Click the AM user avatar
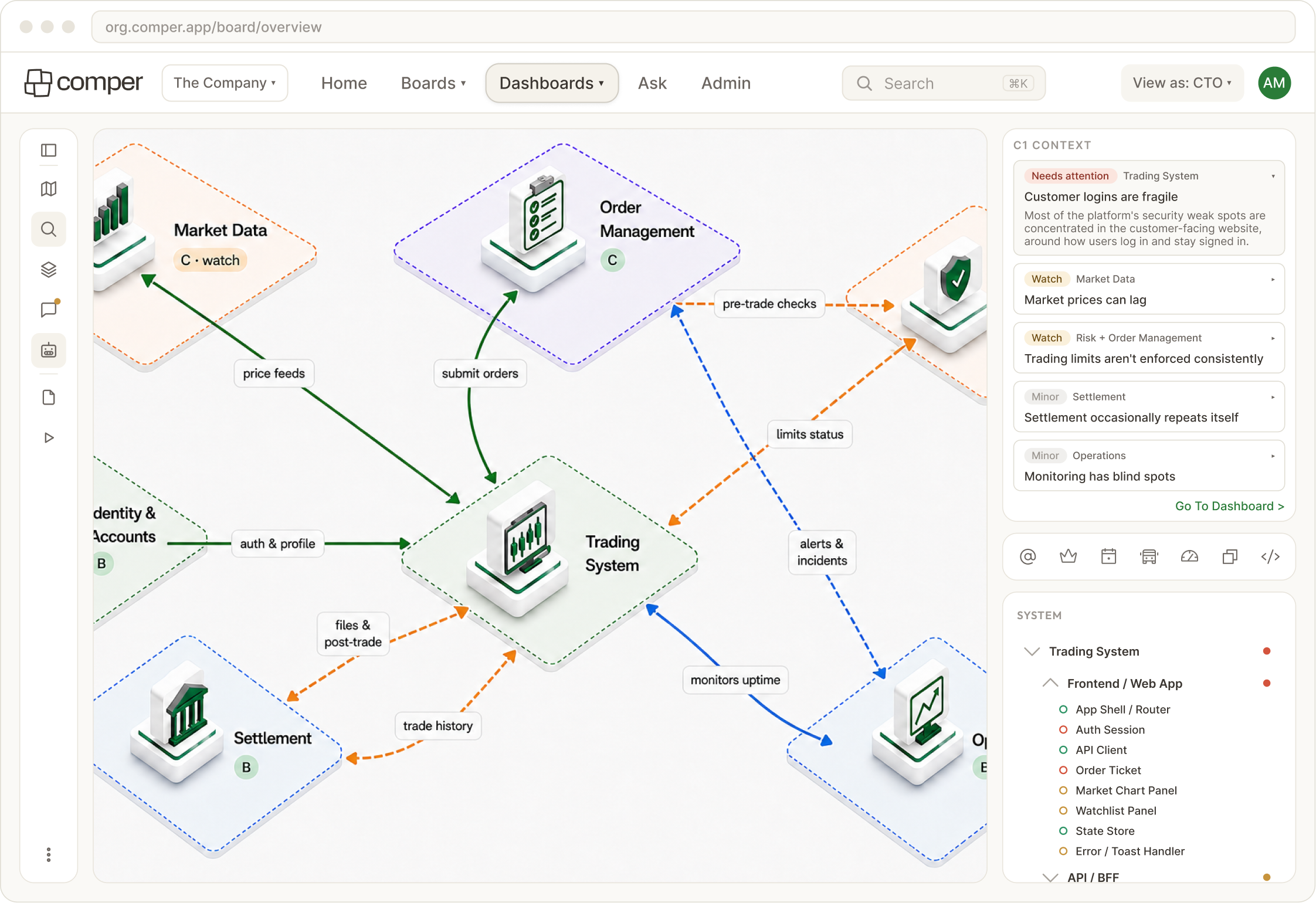 pos(1274,83)
